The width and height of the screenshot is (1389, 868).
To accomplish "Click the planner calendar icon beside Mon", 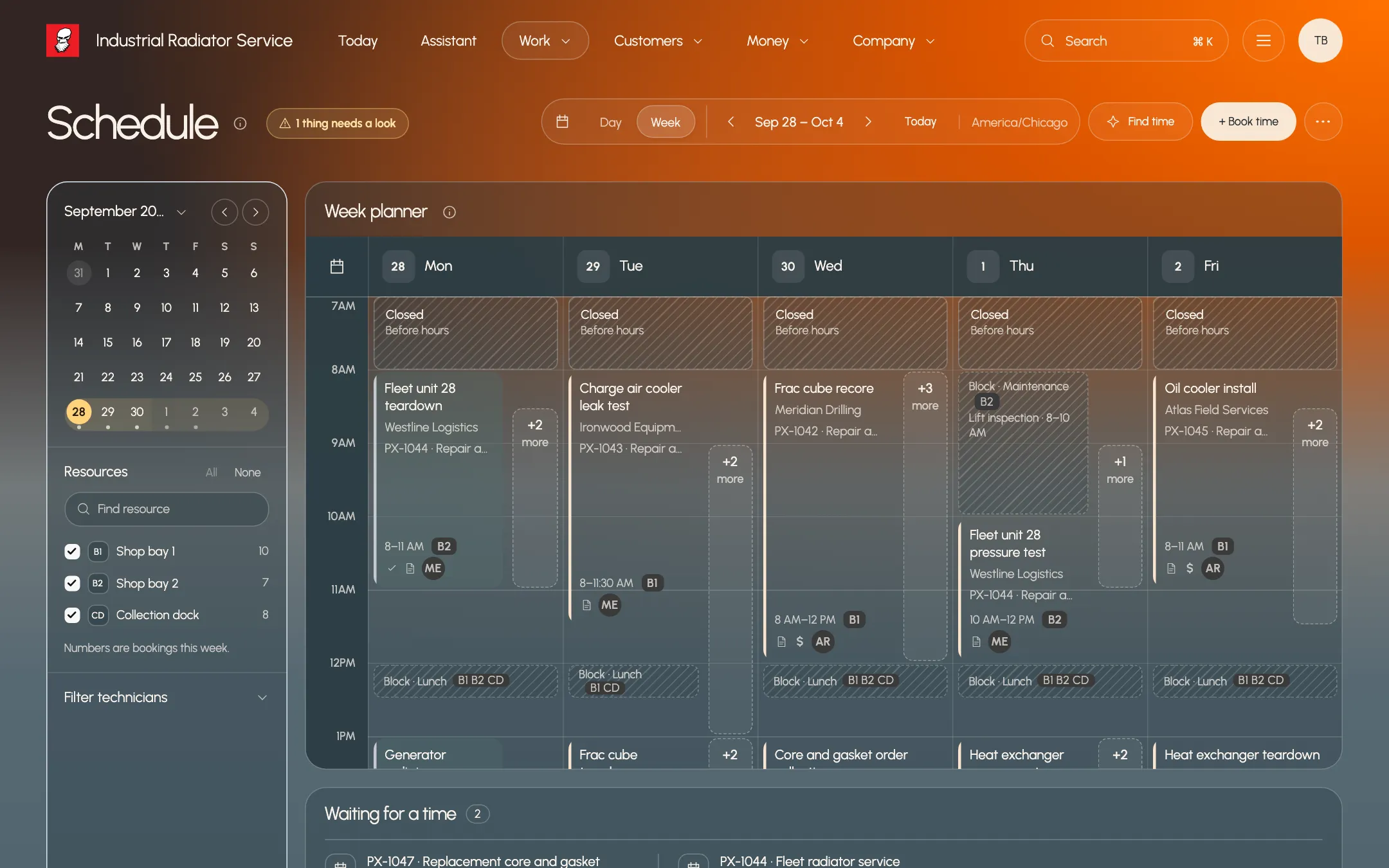I will pyautogui.click(x=337, y=266).
